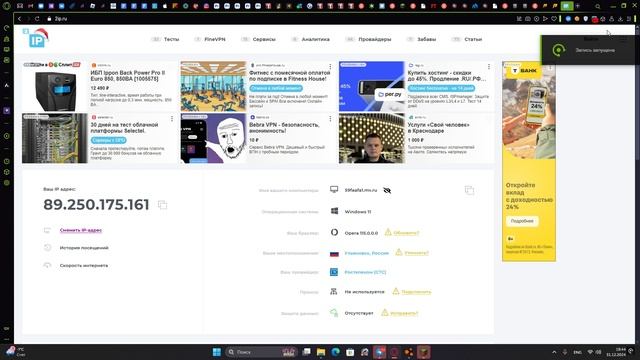This screenshot has width=640, height=360.
Task: Click the monitor icon beside hostname
Action: pyautogui.click(x=334, y=189)
